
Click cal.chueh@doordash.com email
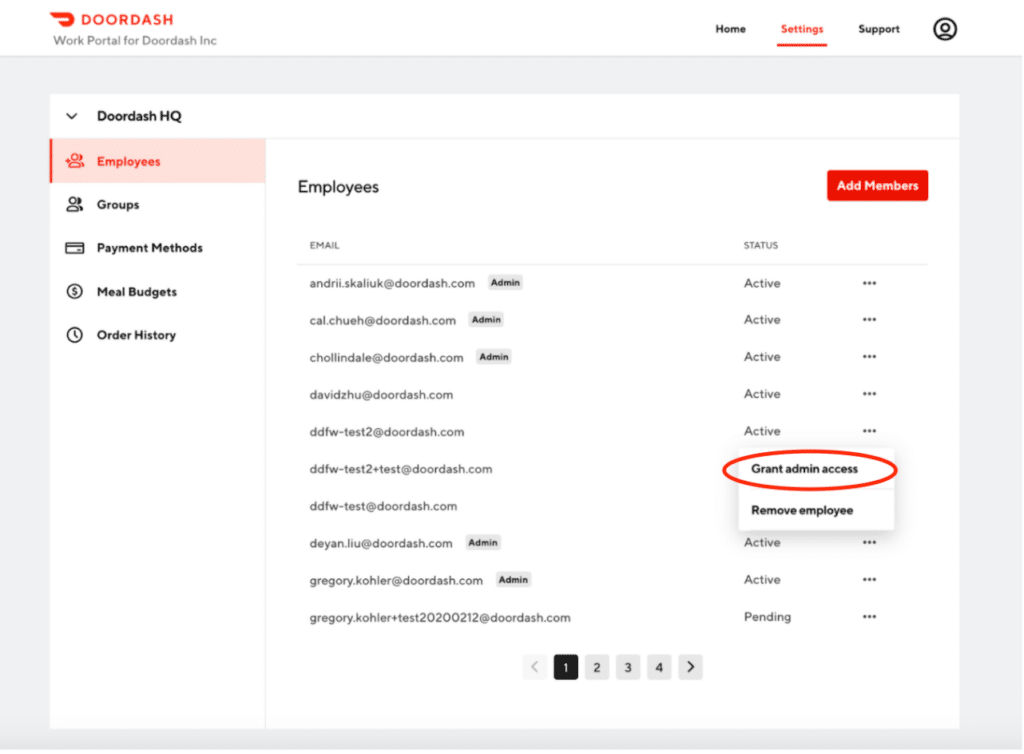click(383, 321)
